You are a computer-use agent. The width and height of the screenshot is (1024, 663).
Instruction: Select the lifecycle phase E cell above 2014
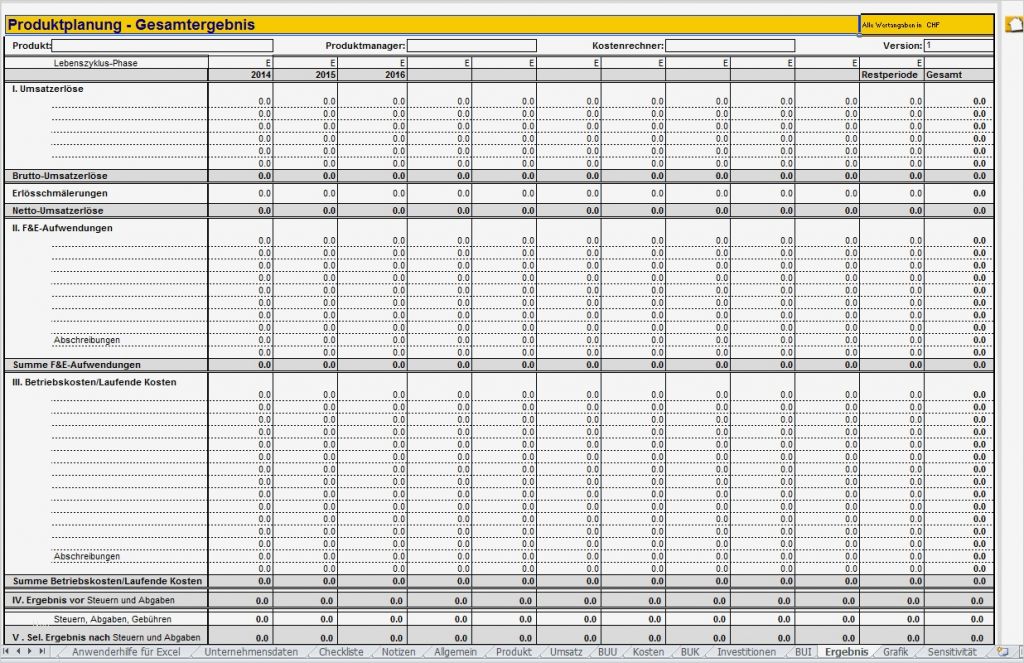tap(240, 63)
